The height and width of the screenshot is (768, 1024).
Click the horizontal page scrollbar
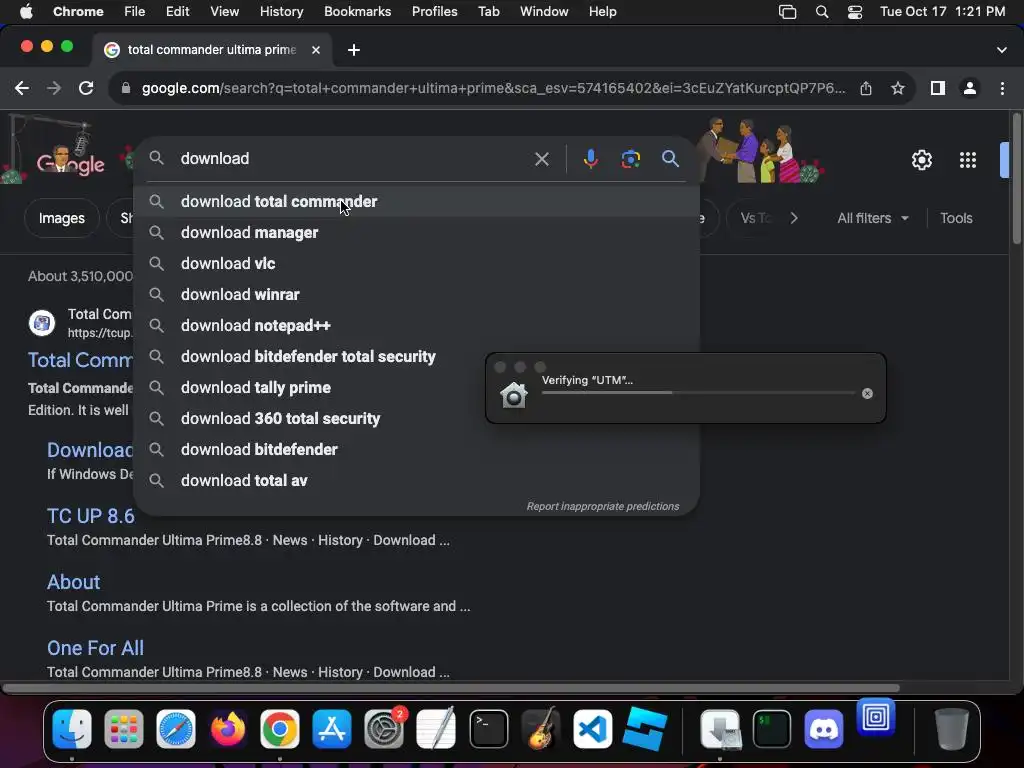click(451, 688)
